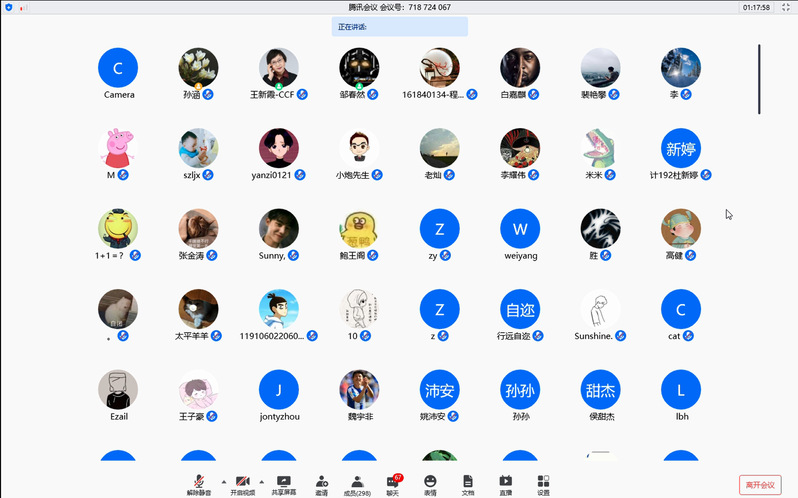Open the 成员(298) members list

pyautogui.click(x=357, y=485)
